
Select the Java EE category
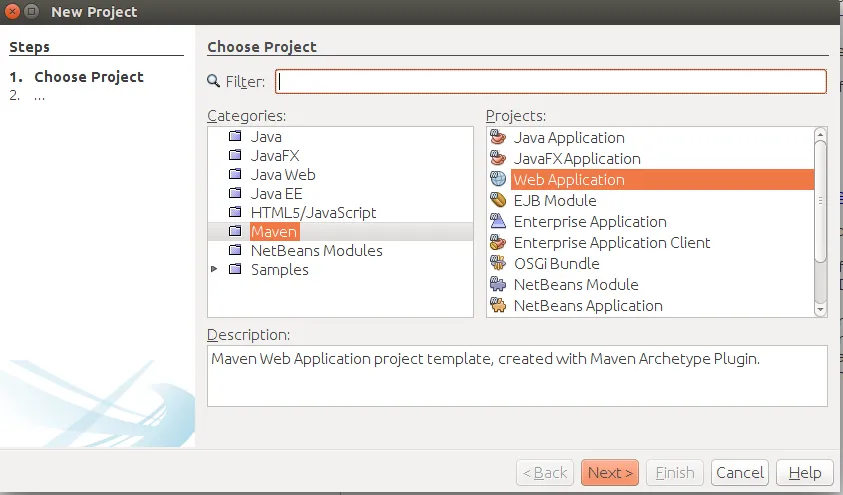pos(276,193)
